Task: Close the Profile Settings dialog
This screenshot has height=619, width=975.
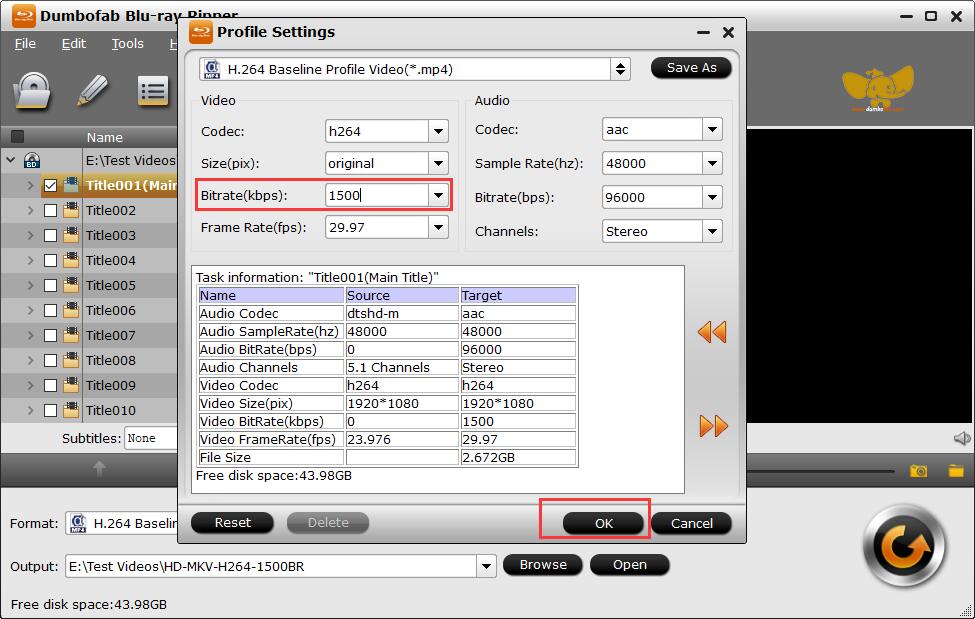Action: (x=728, y=32)
